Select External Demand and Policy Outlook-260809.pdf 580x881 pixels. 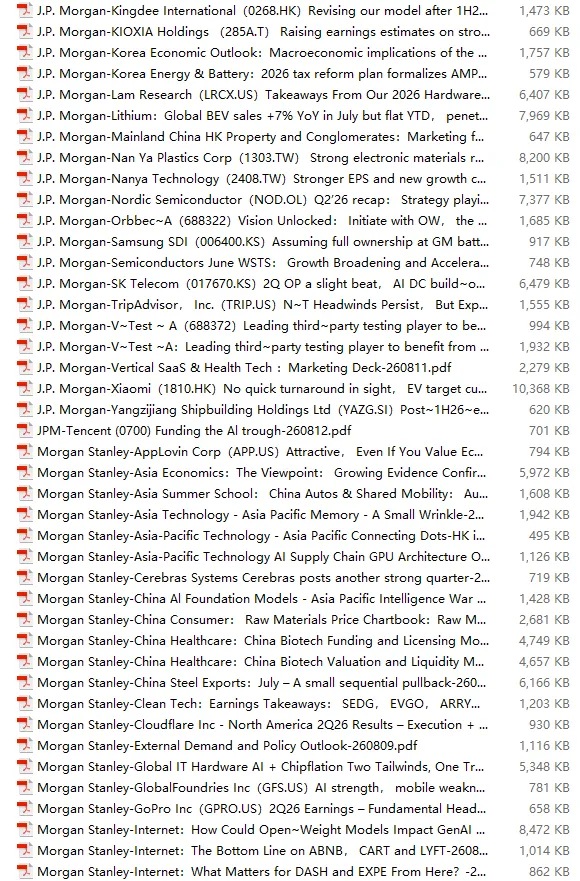227,746
